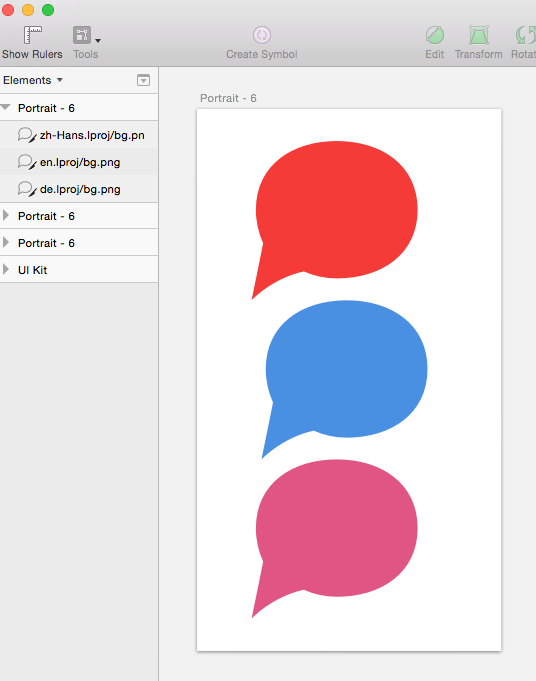The width and height of the screenshot is (536, 681).
Task: Select the Edit tool icon
Action: (435, 35)
